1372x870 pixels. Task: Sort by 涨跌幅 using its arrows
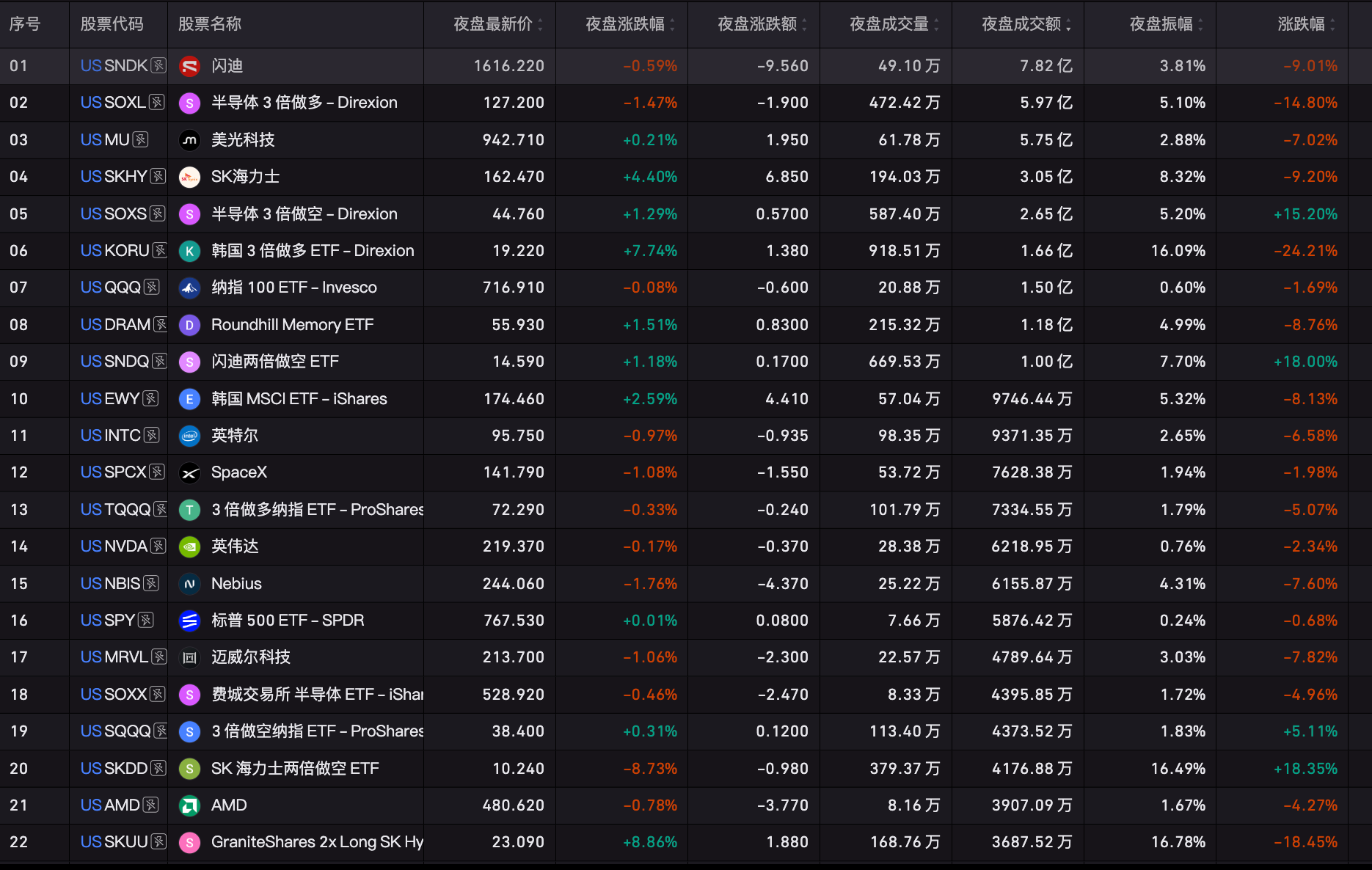(x=1332, y=24)
